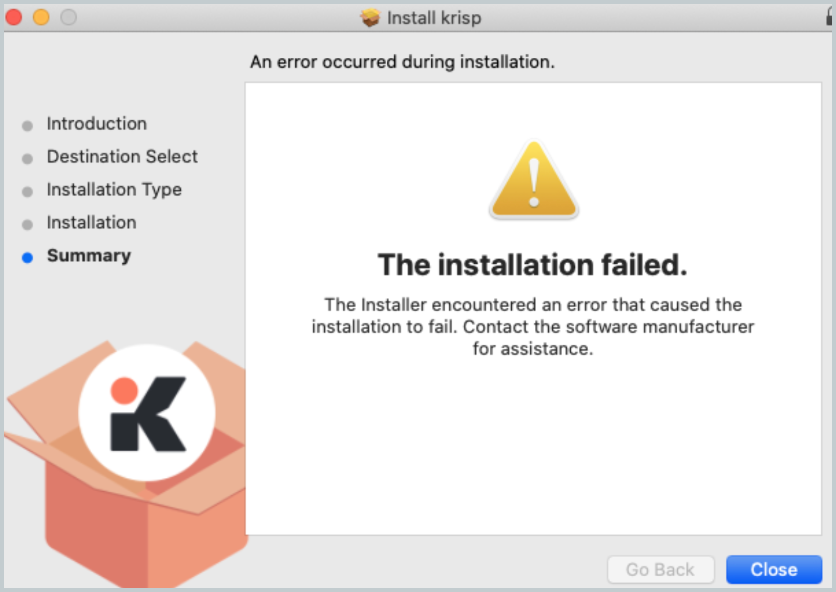Click 'The installation failed.' heading

click(x=533, y=265)
